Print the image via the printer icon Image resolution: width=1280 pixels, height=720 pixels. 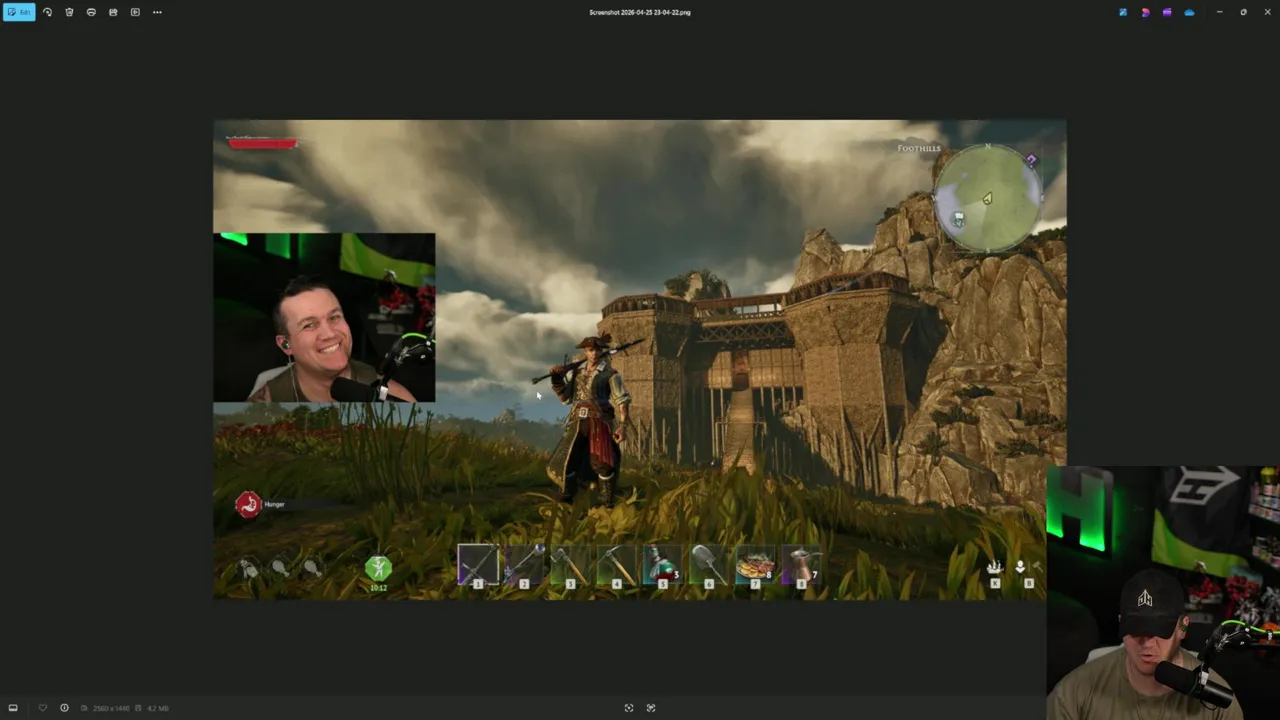(91, 12)
